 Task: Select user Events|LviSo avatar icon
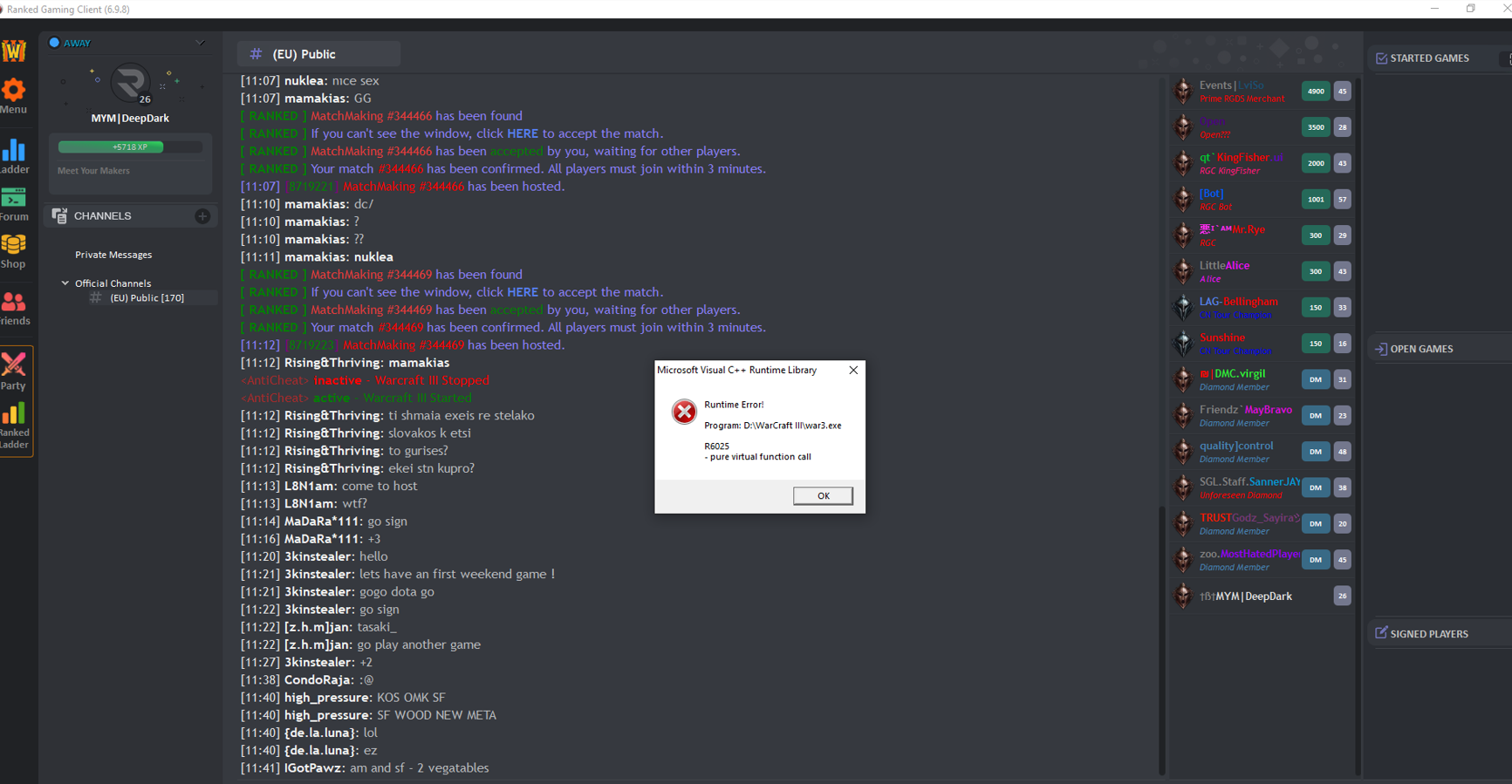[x=1183, y=91]
